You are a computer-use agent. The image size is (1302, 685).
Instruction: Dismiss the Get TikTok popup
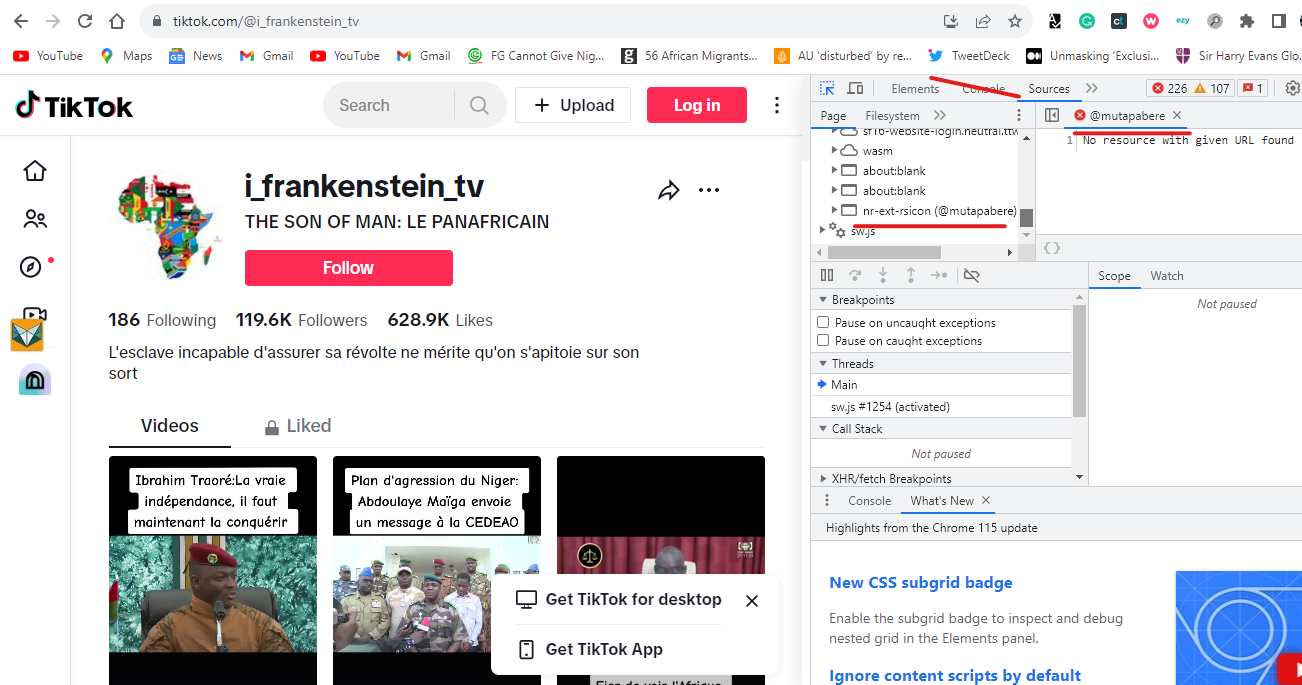(752, 601)
